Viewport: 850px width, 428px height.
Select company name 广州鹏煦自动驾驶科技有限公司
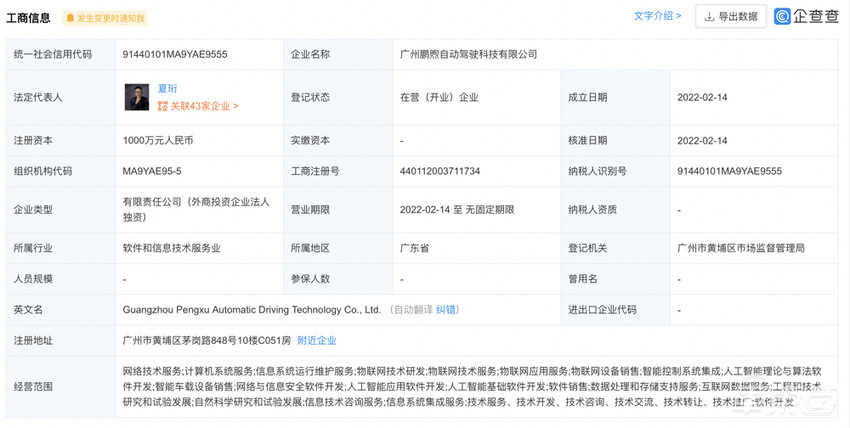(x=468, y=54)
